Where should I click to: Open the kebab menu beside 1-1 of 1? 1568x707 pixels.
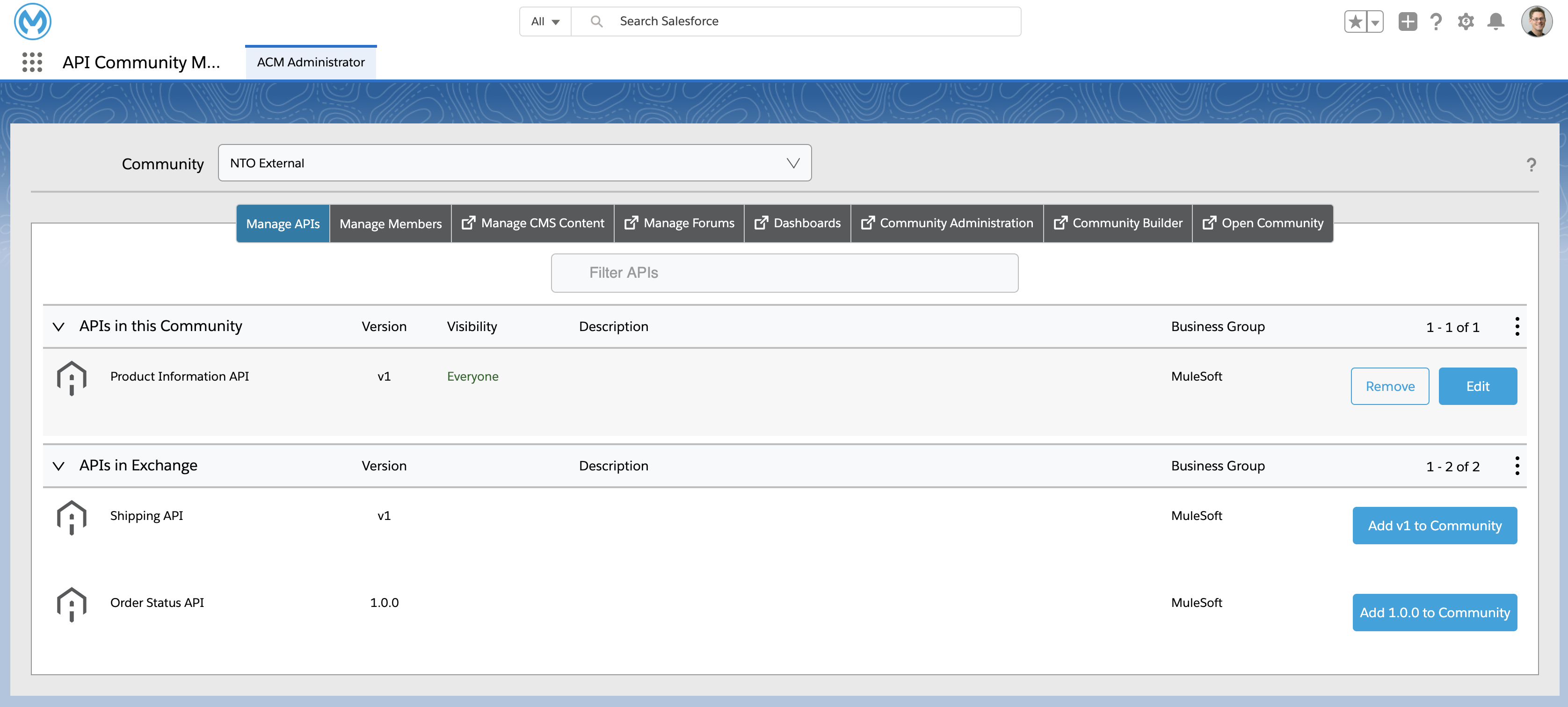pyautogui.click(x=1517, y=326)
